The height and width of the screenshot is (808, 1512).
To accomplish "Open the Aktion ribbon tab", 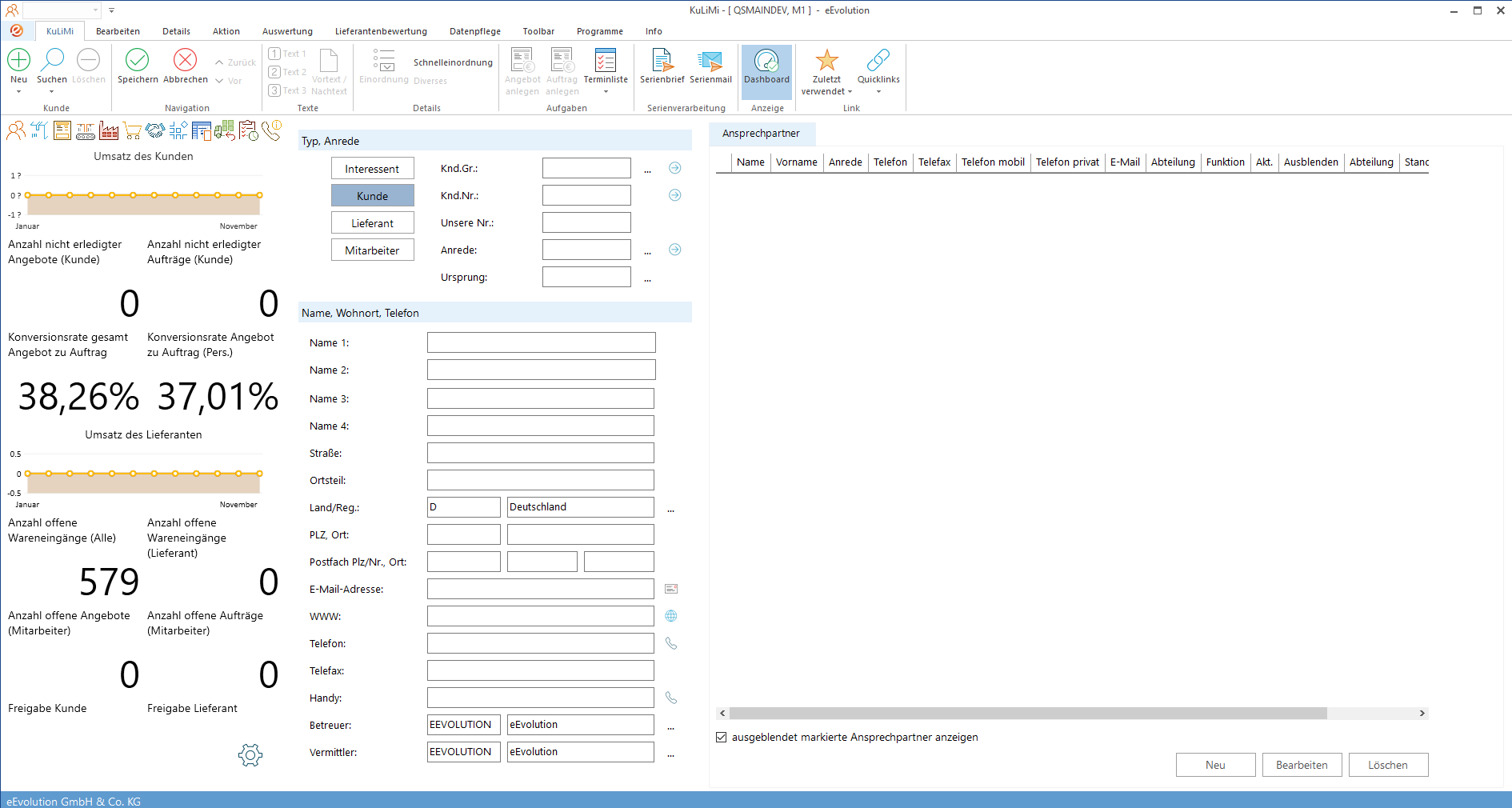I will point(226,31).
